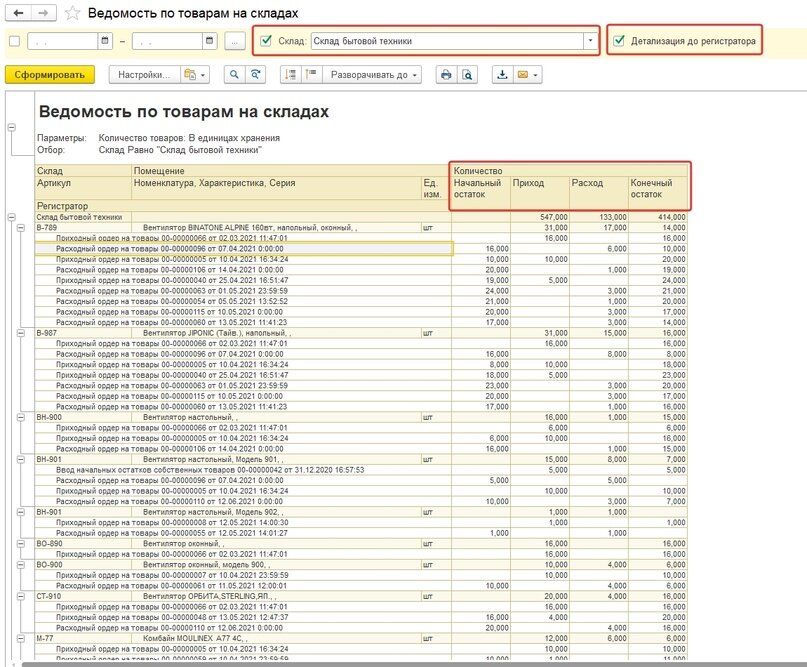Collapse the B-987 item group
Viewport: 807px width, 667px height.
pyautogui.click(x=21, y=333)
